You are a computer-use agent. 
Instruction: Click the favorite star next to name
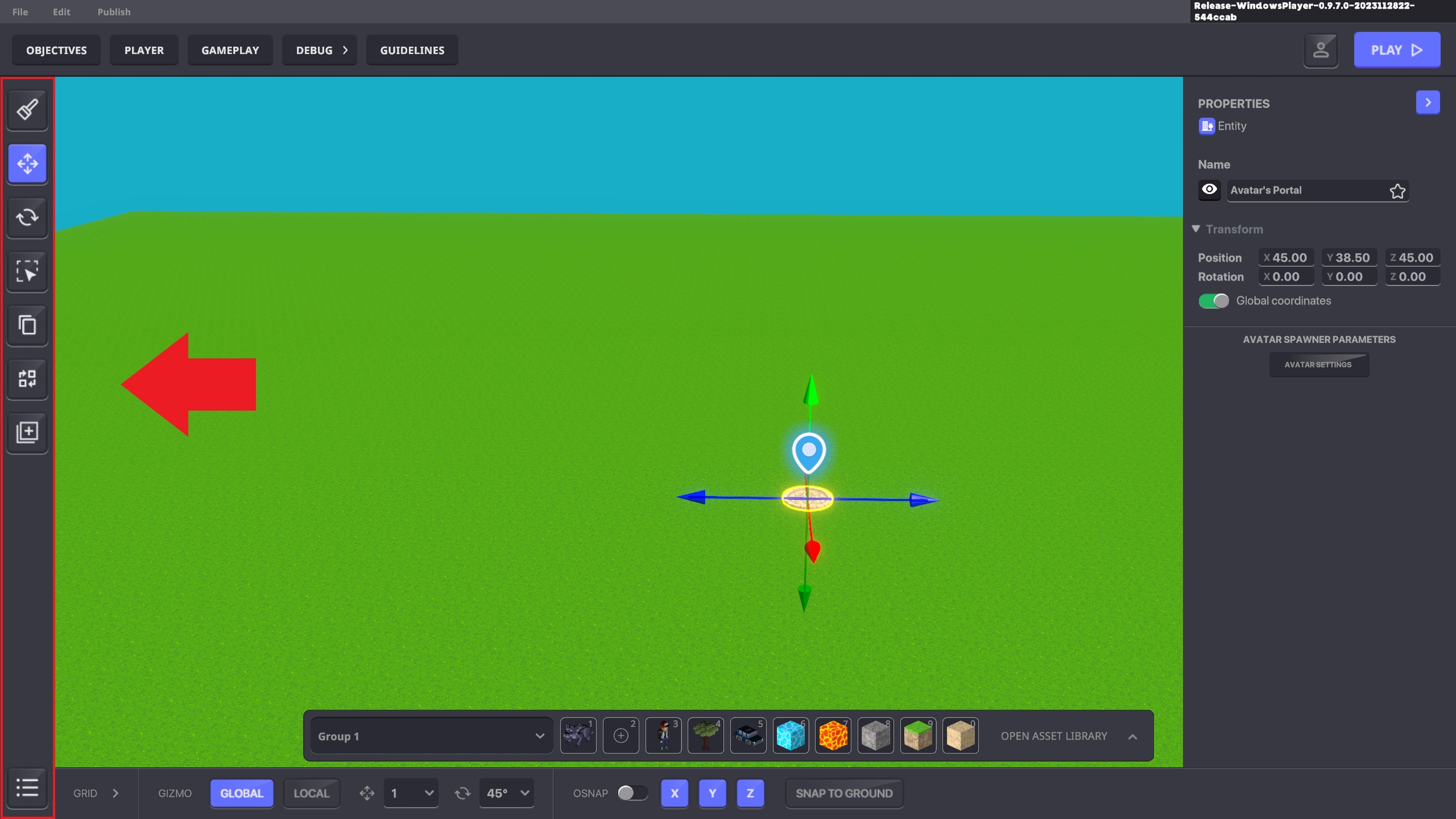1397,191
